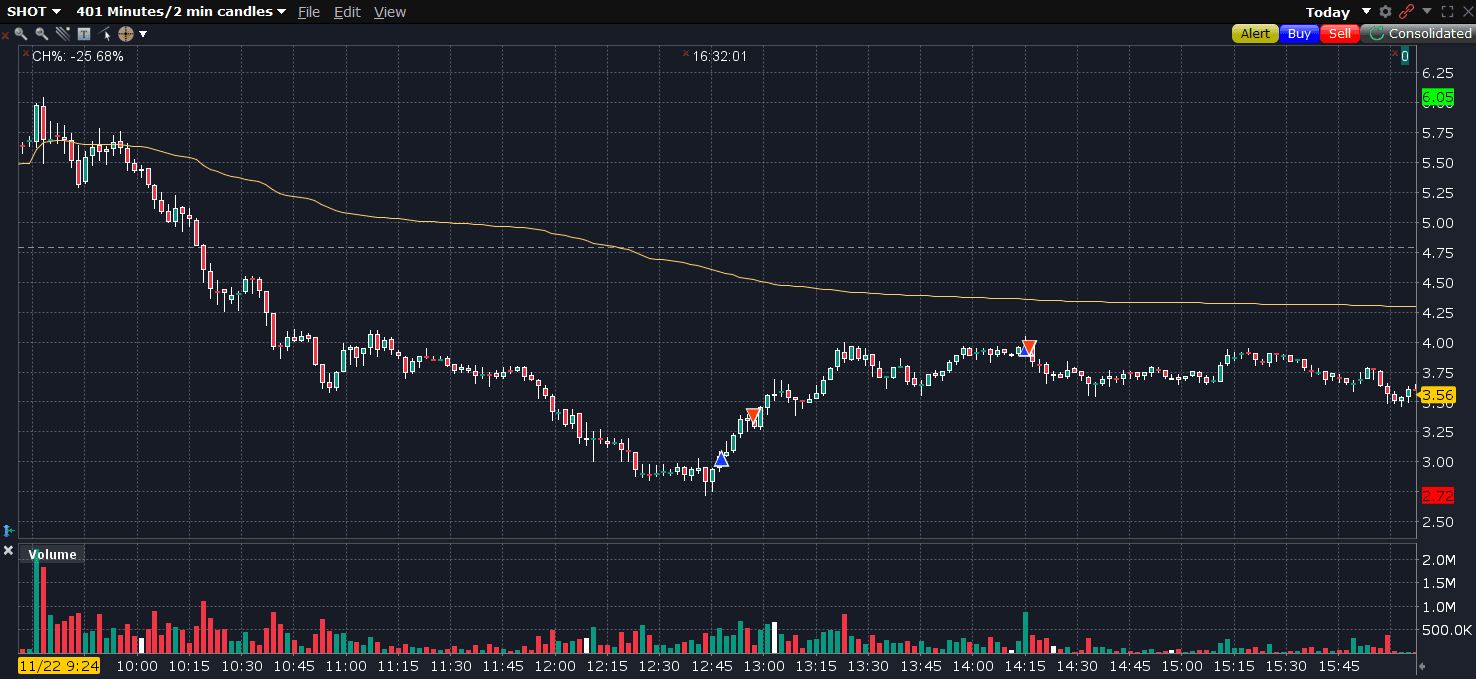Open the File menu
This screenshot has width=1476, height=679.
click(309, 12)
